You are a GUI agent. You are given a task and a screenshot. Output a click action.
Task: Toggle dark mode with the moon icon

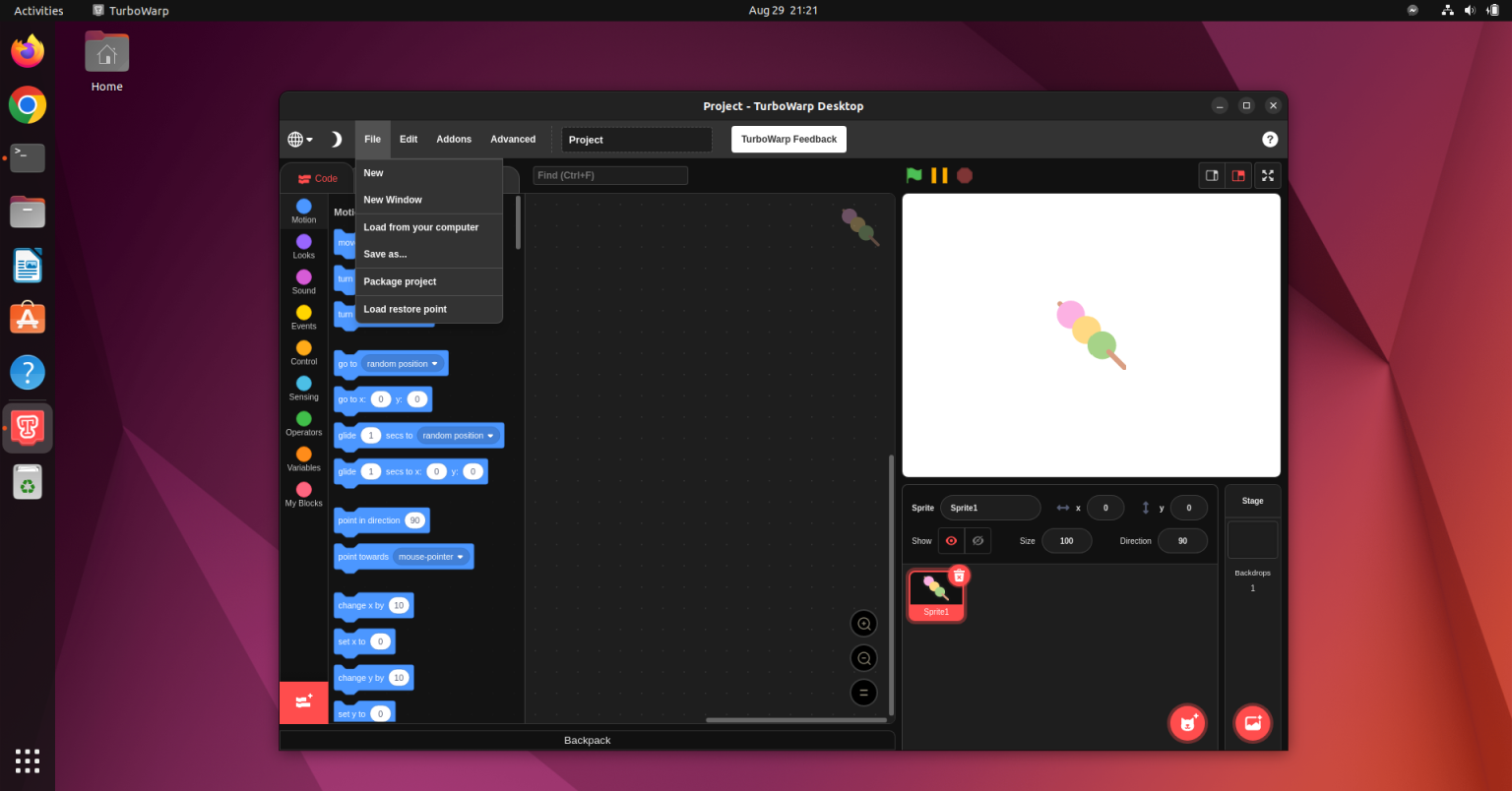pyautogui.click(x=336, y=139)
